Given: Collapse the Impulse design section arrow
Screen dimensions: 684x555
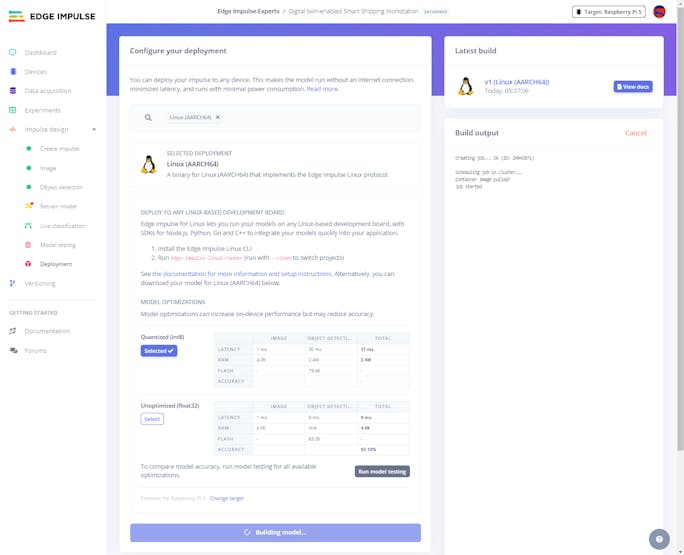Looking at the screenshot, I should coord(94,130).
